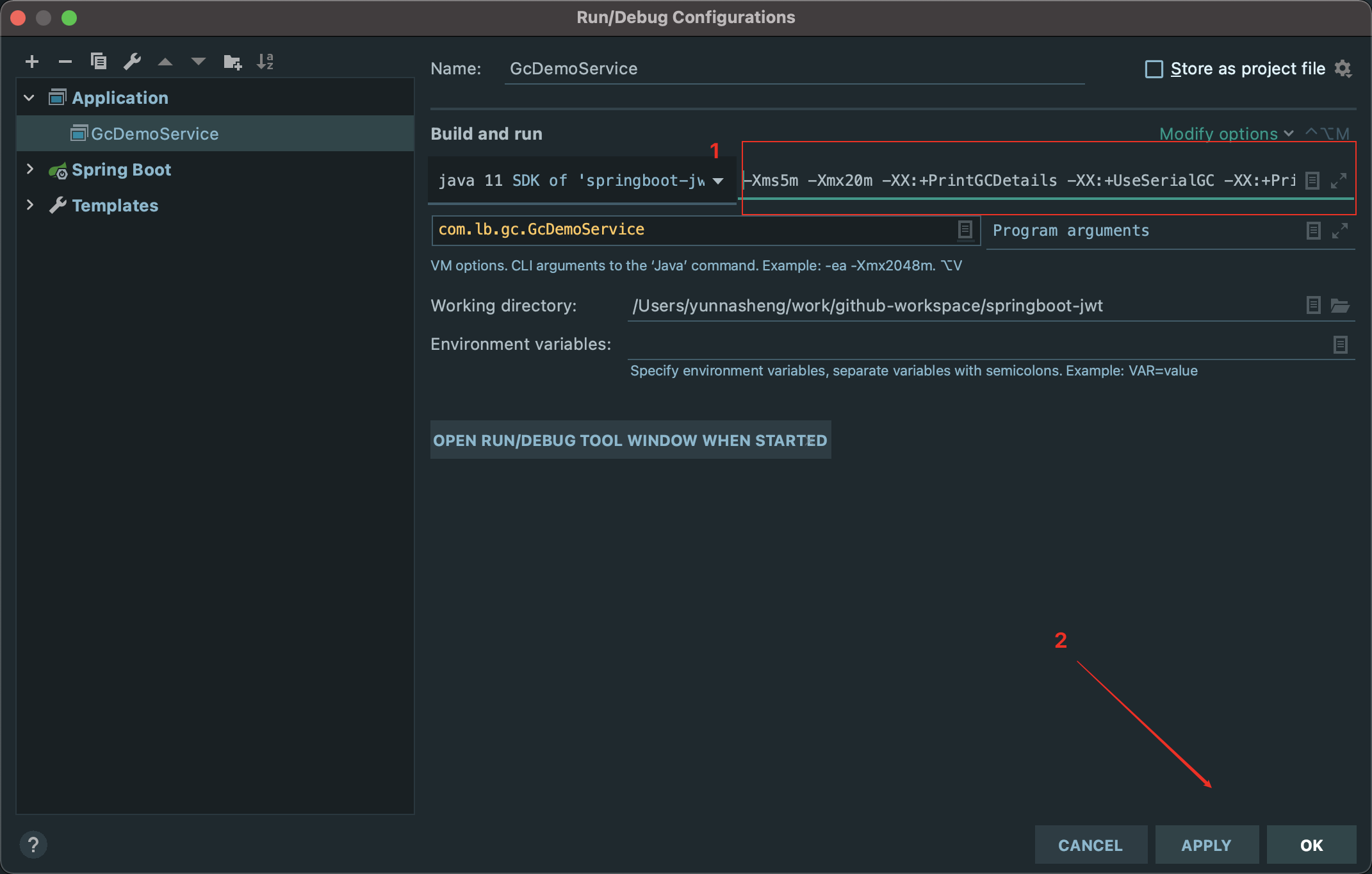Open help with question mark button
This screenshot has height=874, width=1372.
pos(33,845)
